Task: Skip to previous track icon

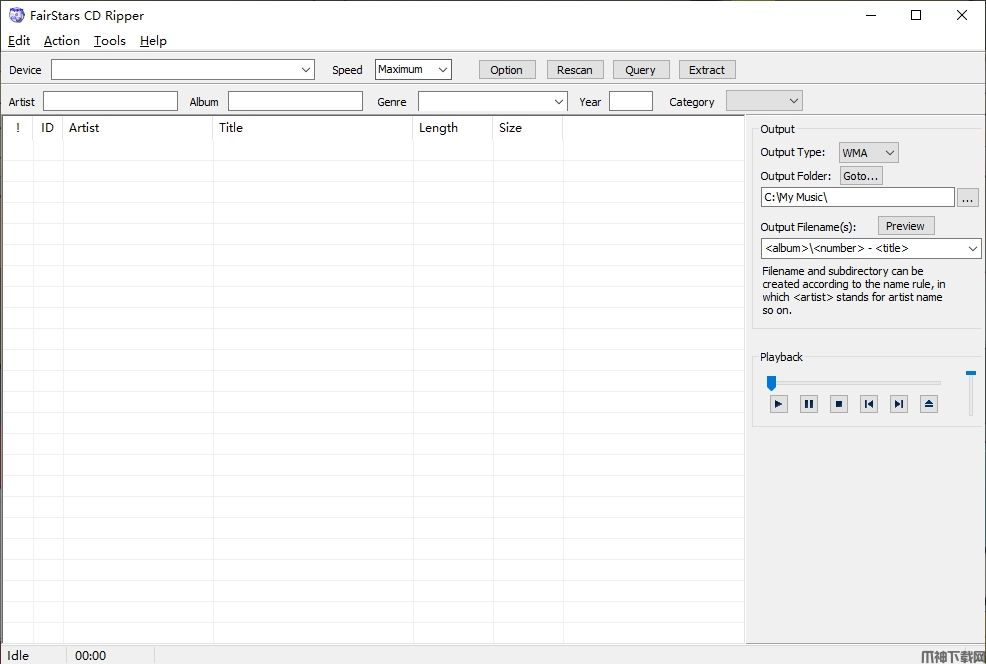Action: pyautogui.click(x=869, y=404)
